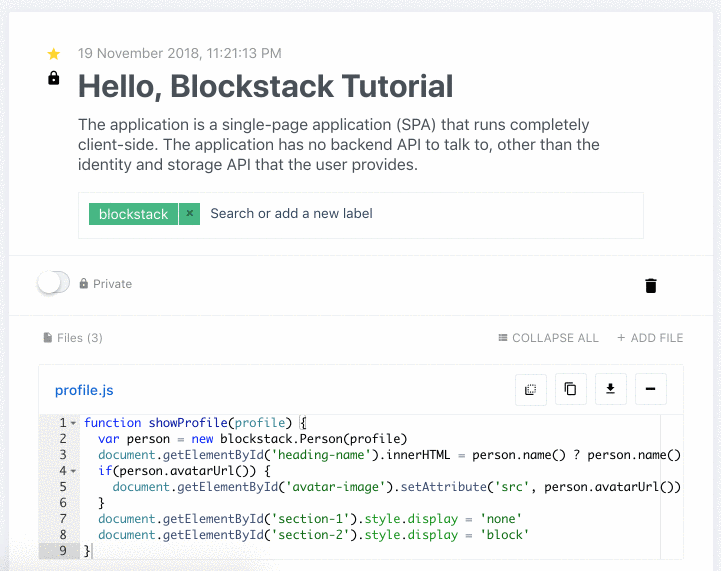This screenshot has width=721, height=571.
Task: Collapse profile.js with minus icon
Action: pos(651,389)
